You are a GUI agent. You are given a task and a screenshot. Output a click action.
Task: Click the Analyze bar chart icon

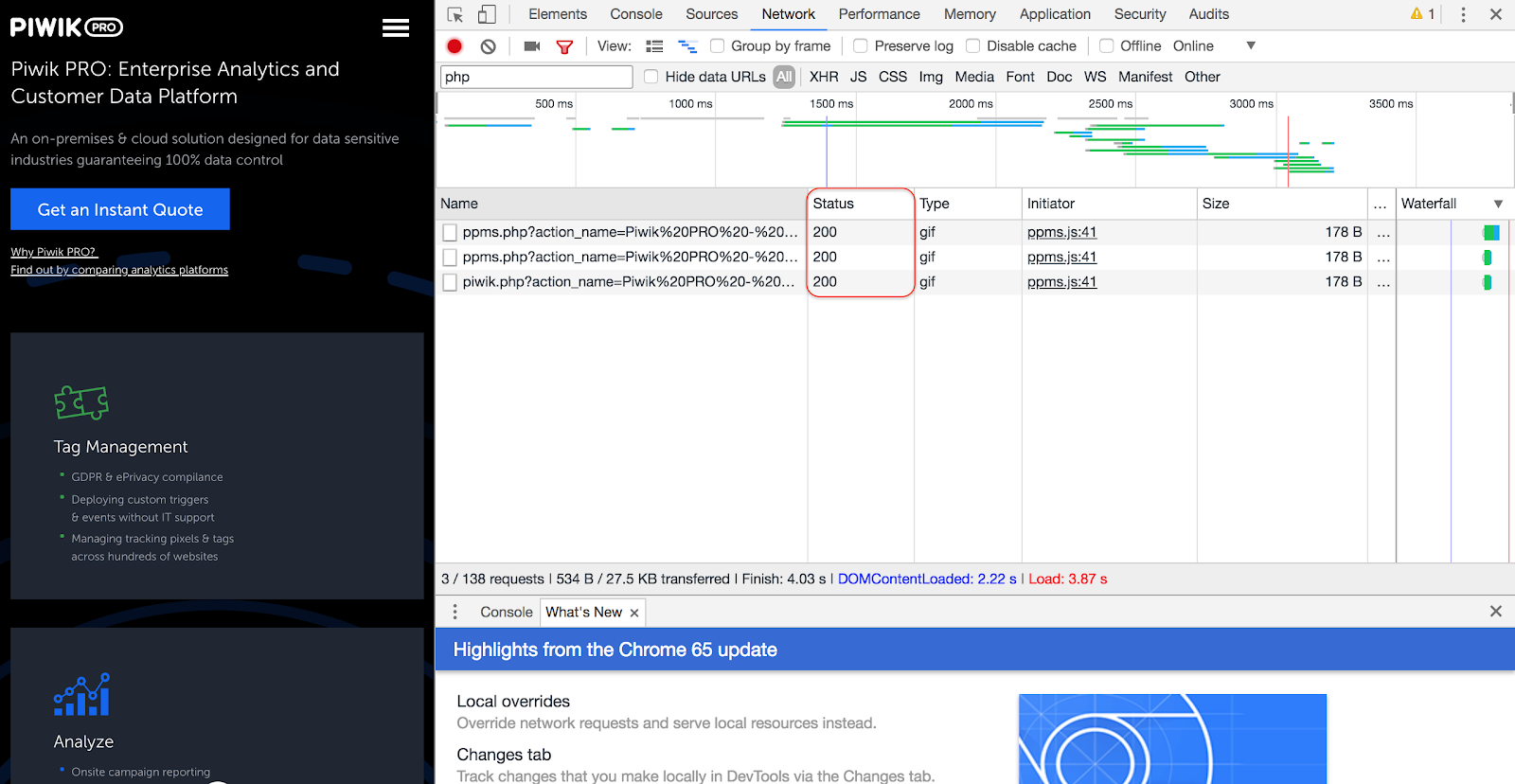tap(81, 694)
